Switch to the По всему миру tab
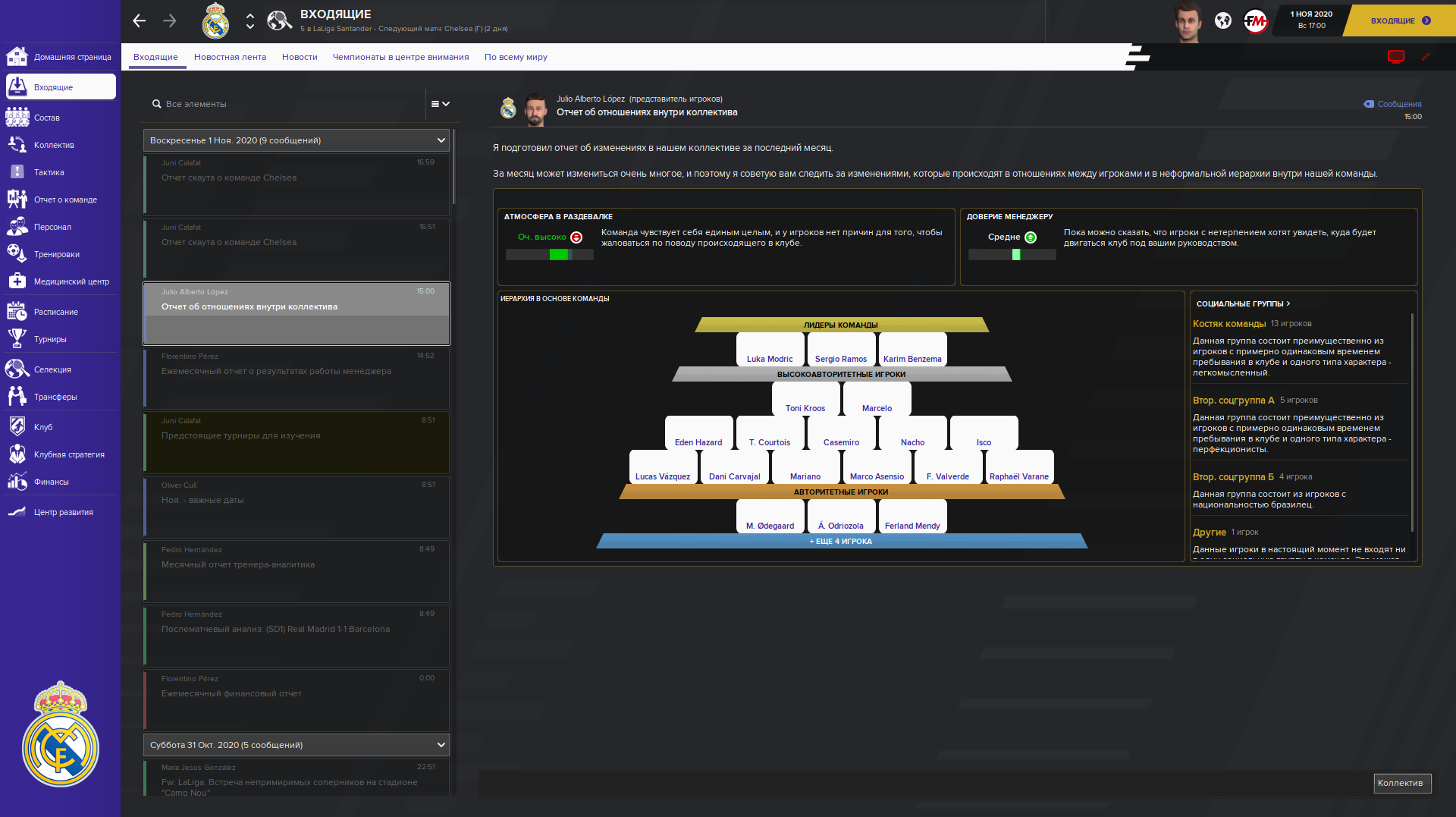This screenshot has height=817, width=1456. [516, 57]
